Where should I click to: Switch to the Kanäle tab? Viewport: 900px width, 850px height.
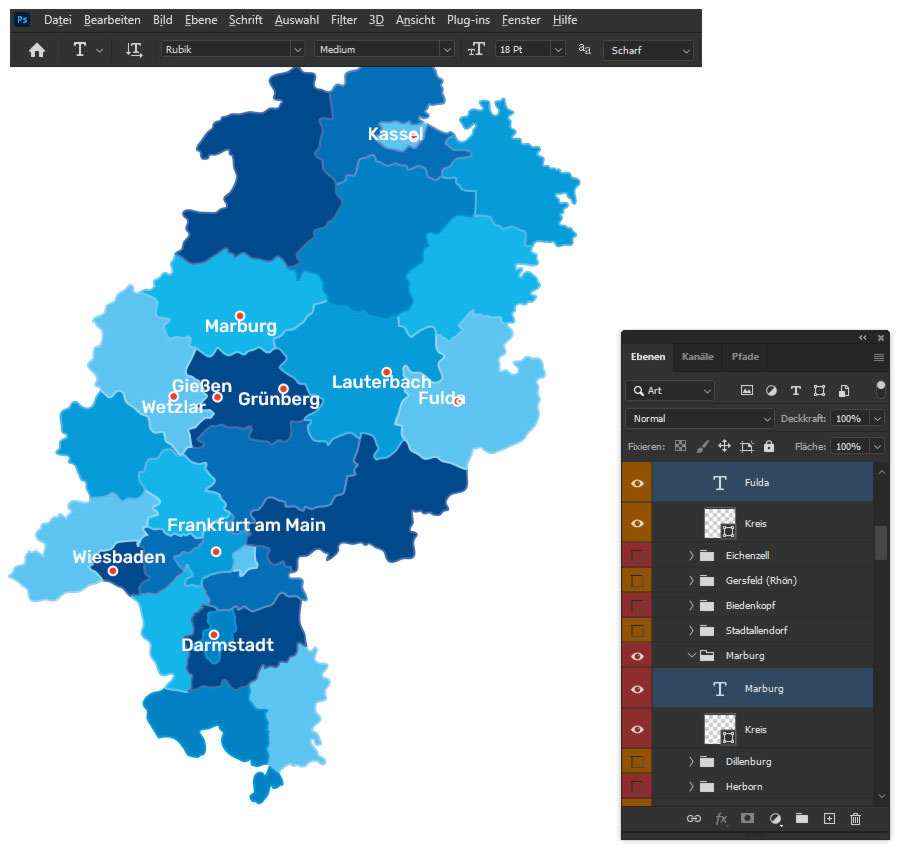click(x=697, y=357)
